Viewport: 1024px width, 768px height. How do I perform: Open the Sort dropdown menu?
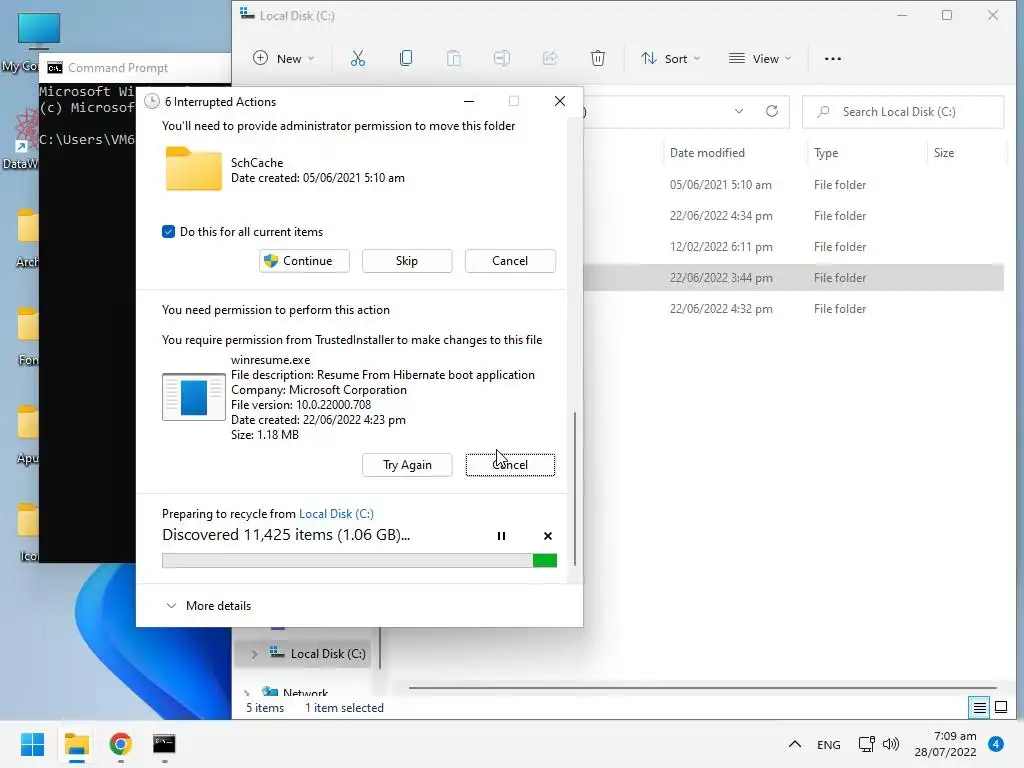(x=671, y=59)
